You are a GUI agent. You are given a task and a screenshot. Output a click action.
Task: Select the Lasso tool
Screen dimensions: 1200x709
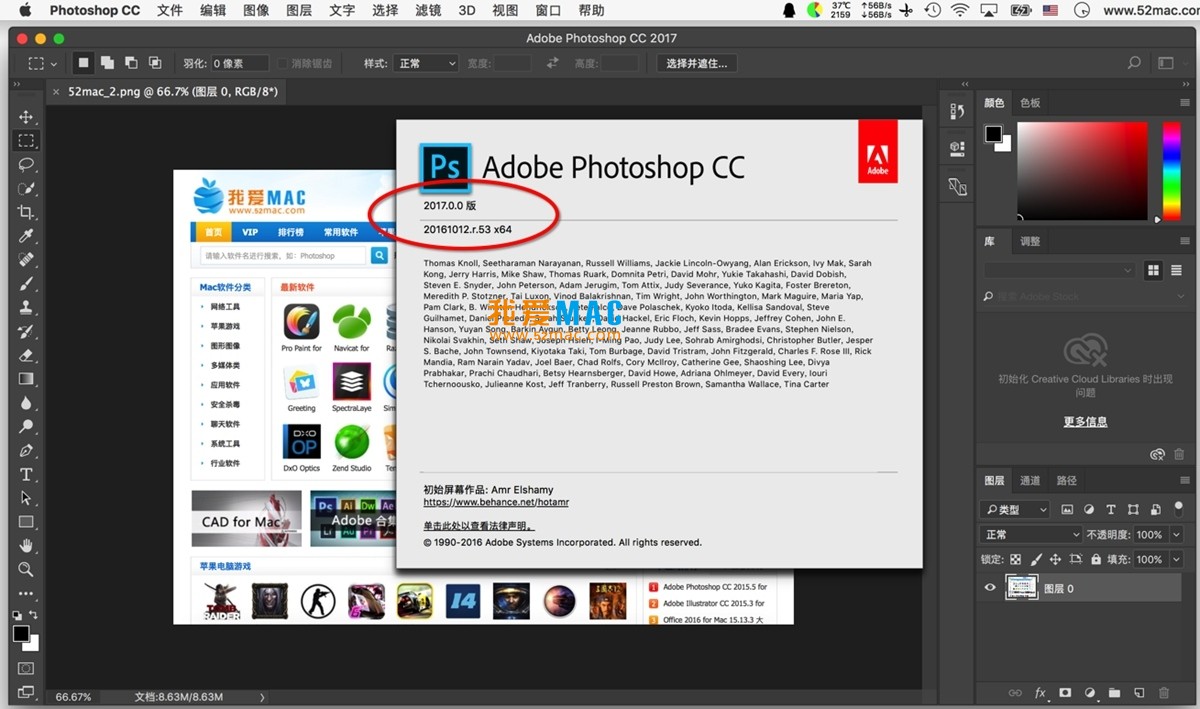coord(26,165)
